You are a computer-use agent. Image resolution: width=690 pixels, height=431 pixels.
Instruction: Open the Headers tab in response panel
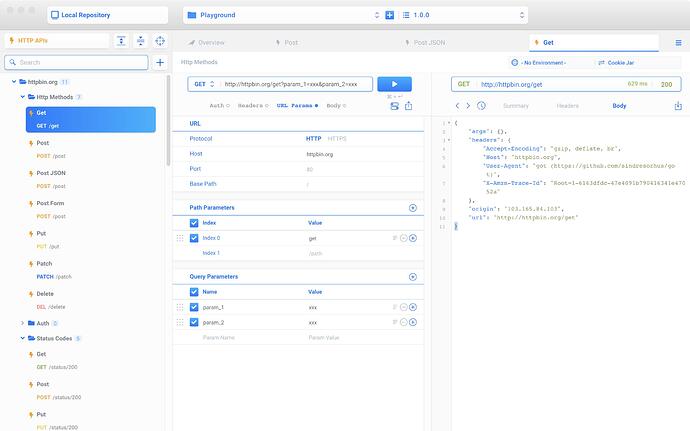(567, 105)
